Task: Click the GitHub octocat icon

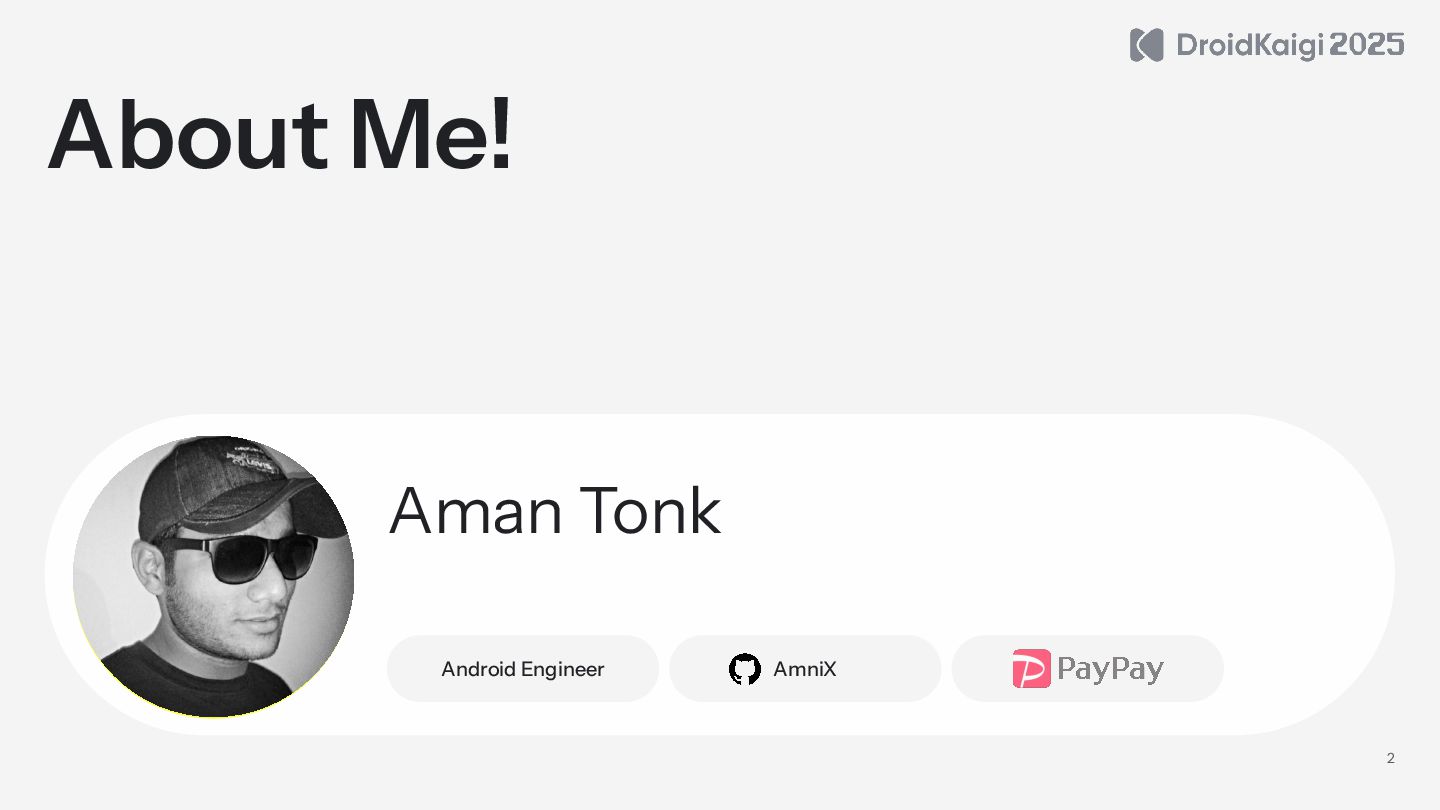Action: click(745, 669)
